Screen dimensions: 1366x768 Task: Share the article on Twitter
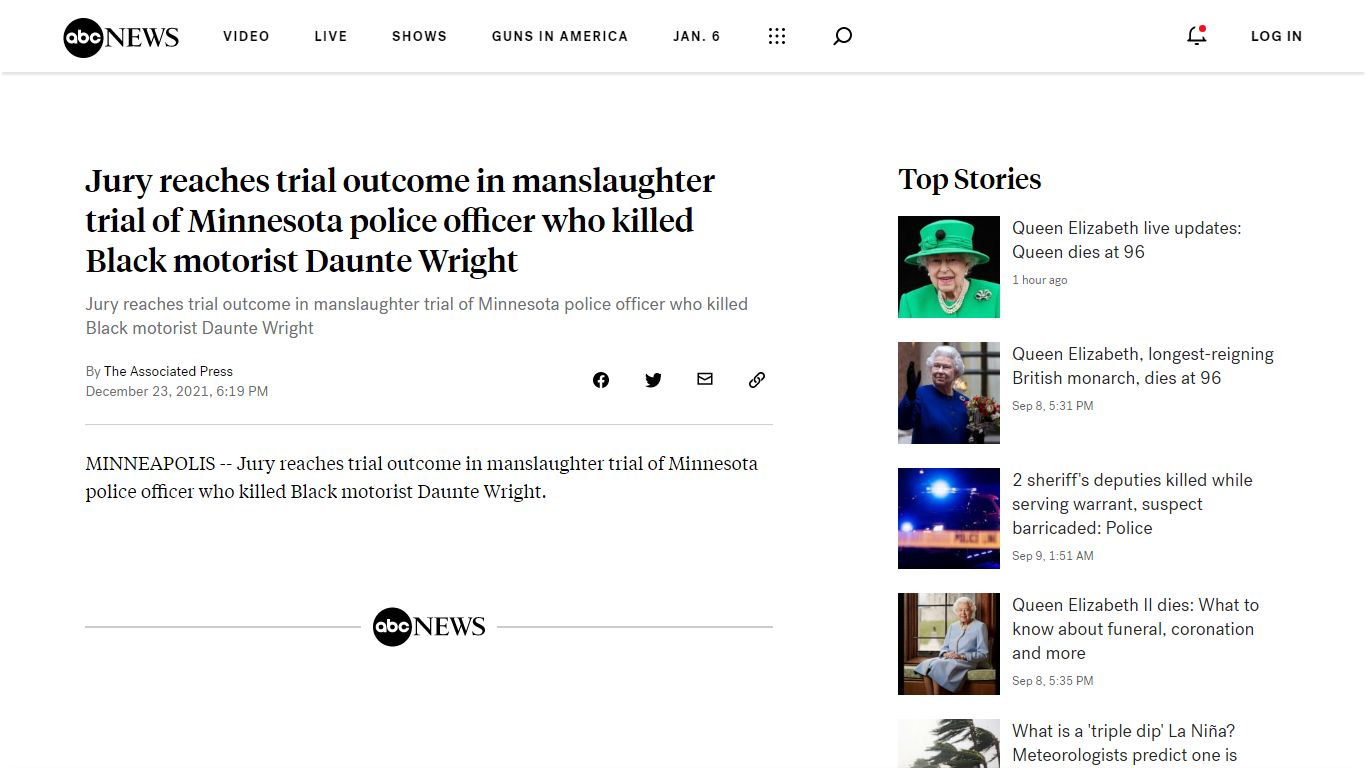point(653,380)
